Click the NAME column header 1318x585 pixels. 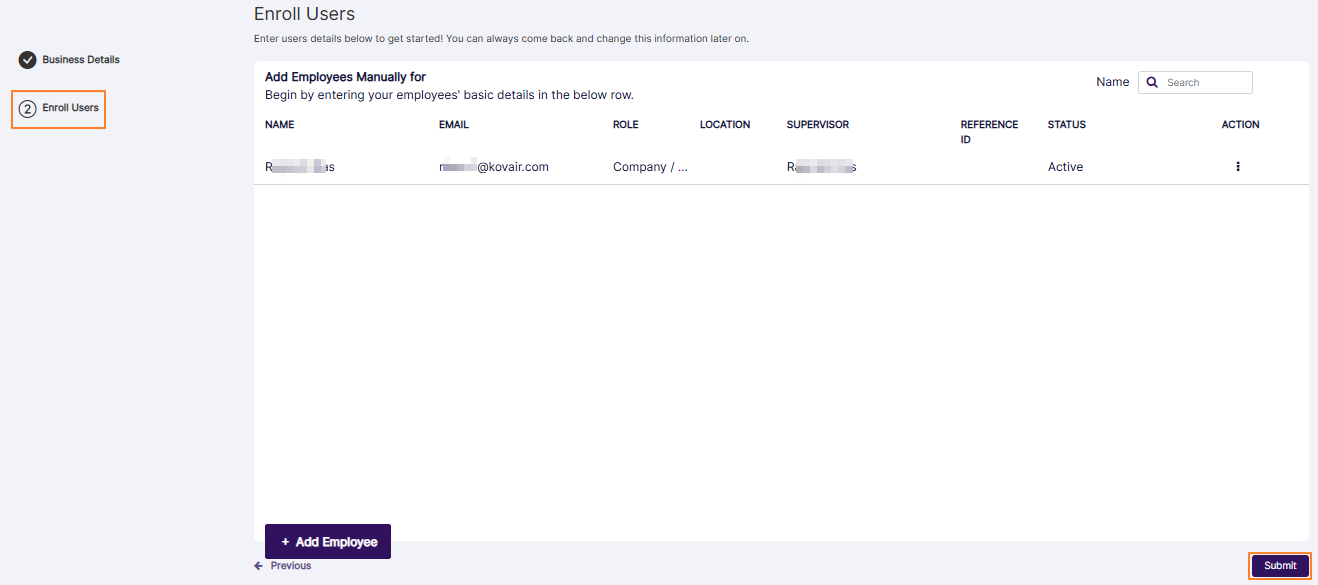point(279,124)
